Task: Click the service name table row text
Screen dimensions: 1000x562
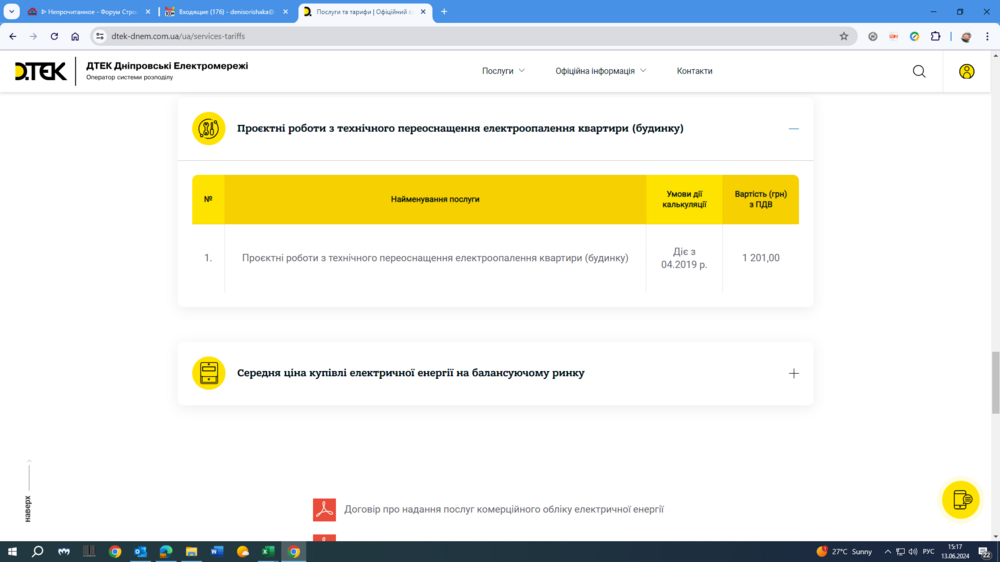Action: pos(435,258)
